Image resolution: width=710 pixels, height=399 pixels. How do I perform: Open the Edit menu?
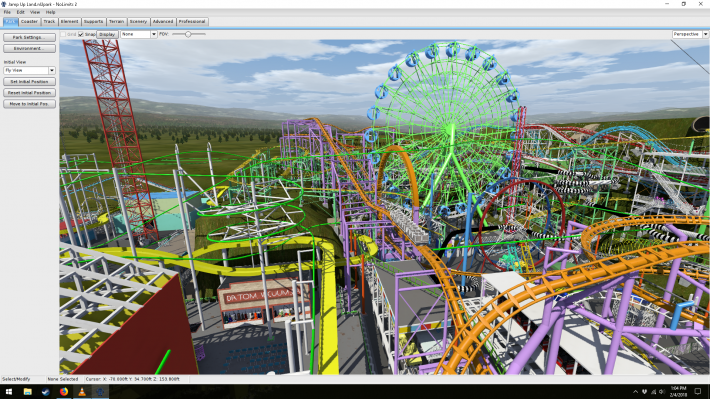pos(21,12)
